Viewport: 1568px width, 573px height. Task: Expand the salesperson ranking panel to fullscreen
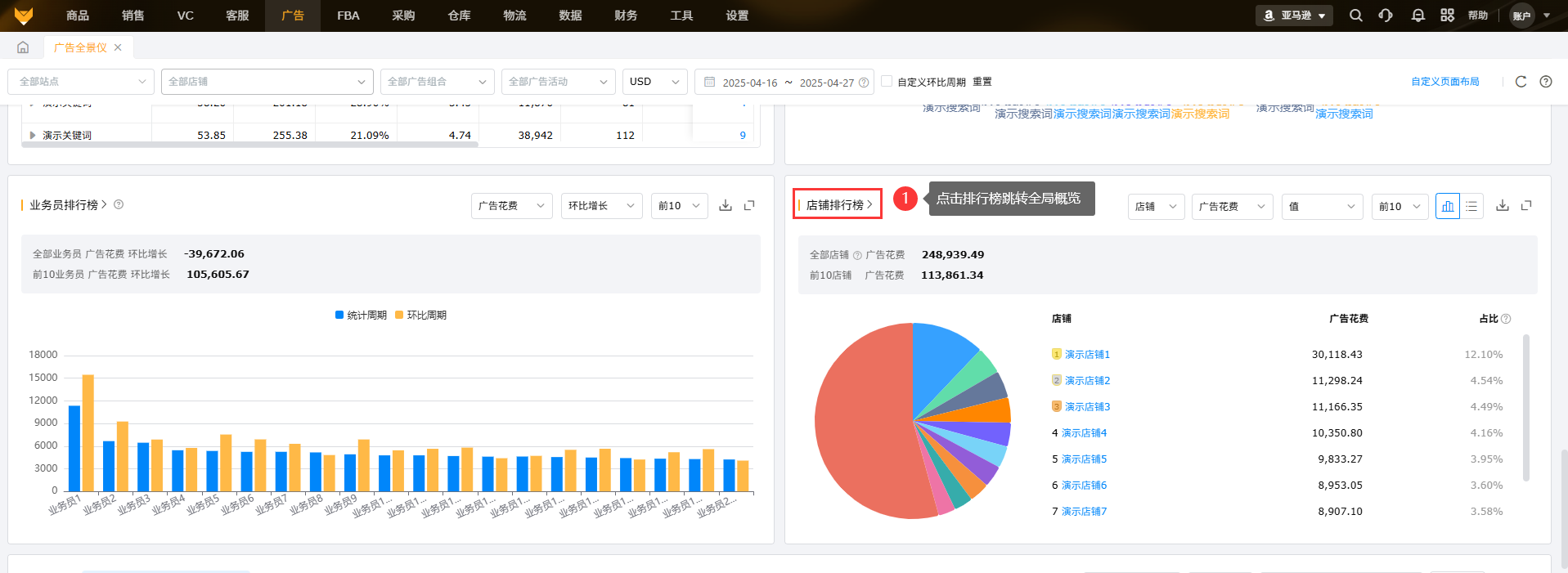click(x=748, y=205)
